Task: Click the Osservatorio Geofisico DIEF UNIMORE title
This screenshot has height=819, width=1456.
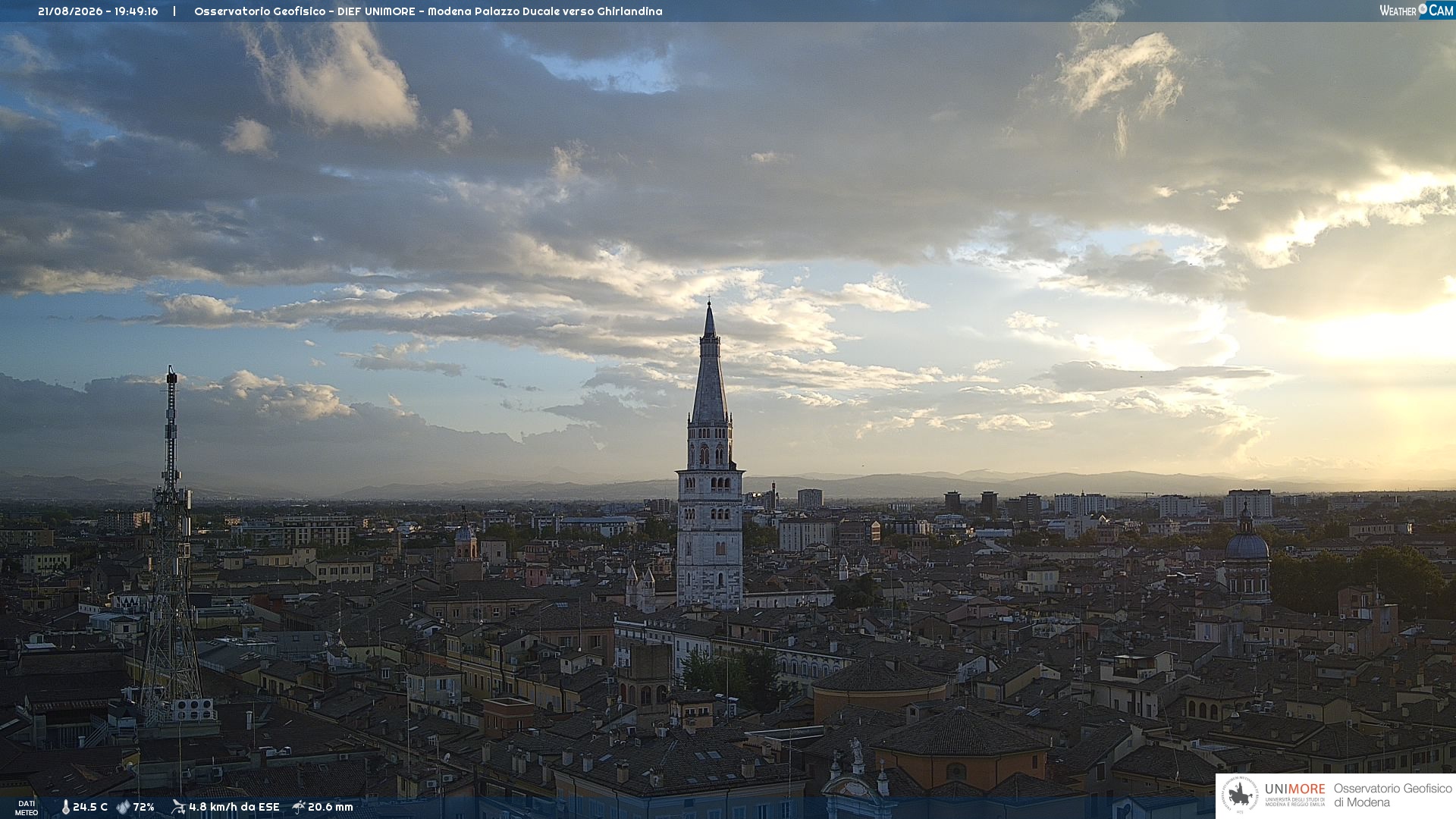Action: pyautogui.click(x=306, y=11)
